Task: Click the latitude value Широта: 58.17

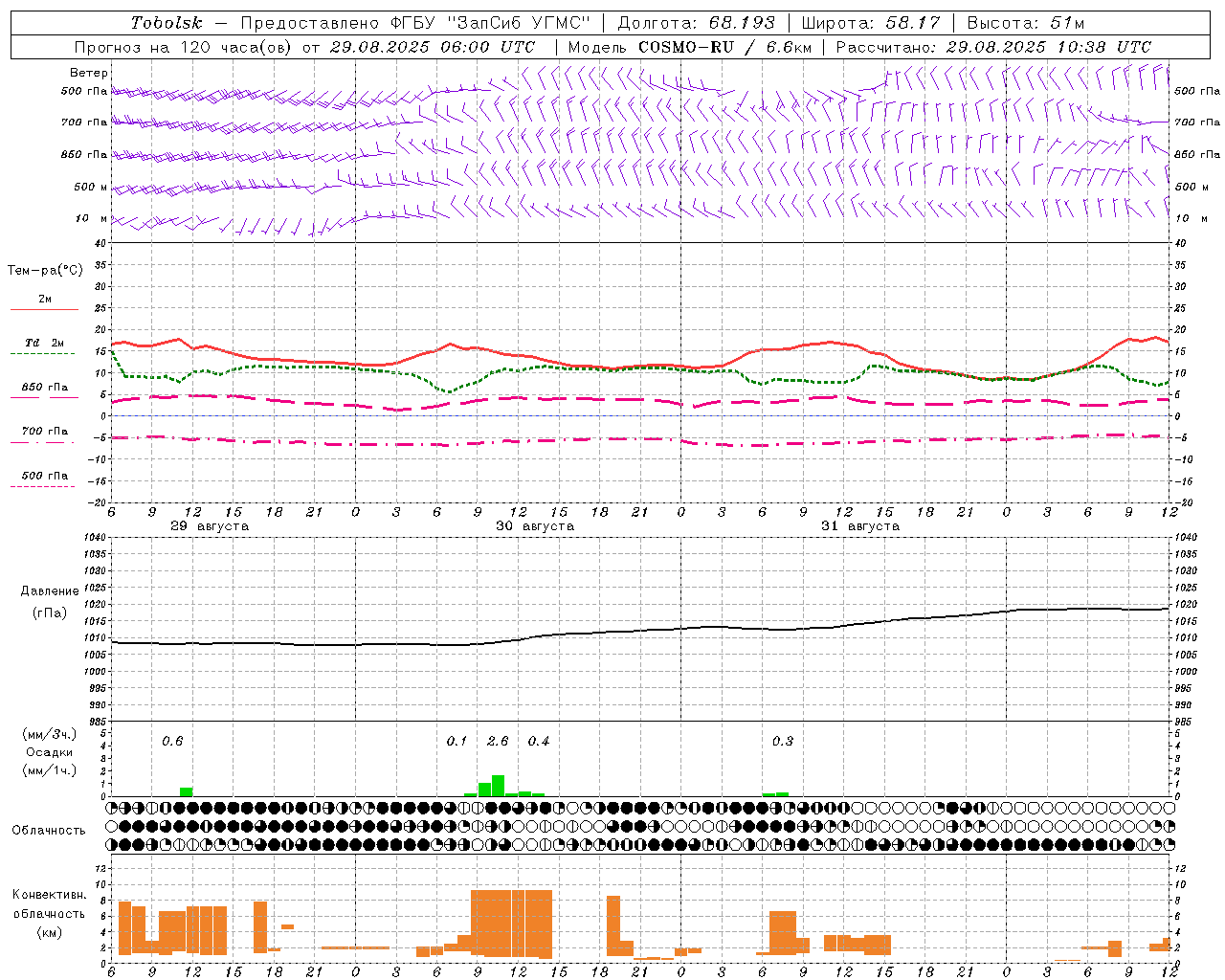Action: (871, 23)
